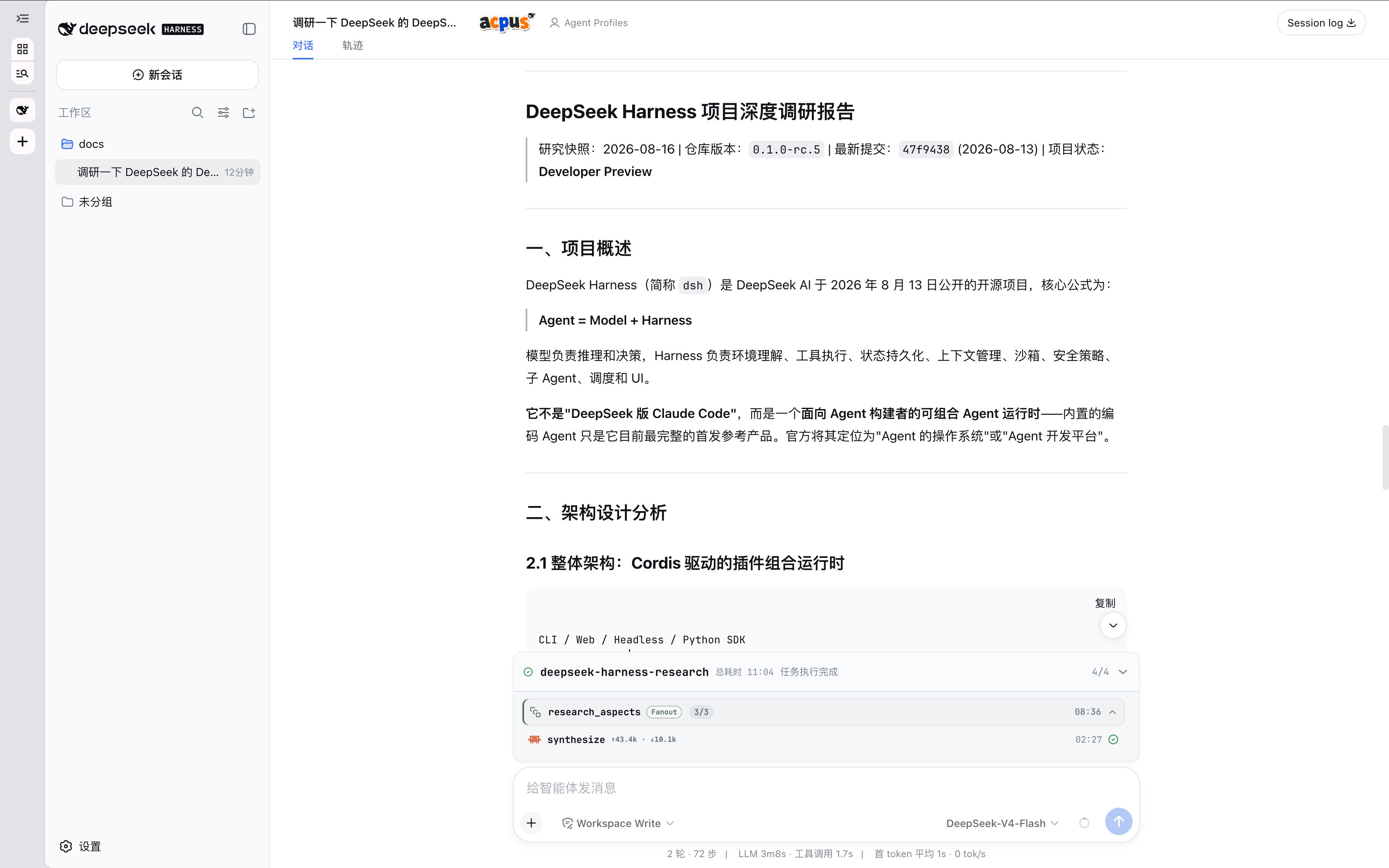Click the 47f9438 commit hash
Image resolution: width=1389 pixels, height=868 pixels.
[926, 150]
